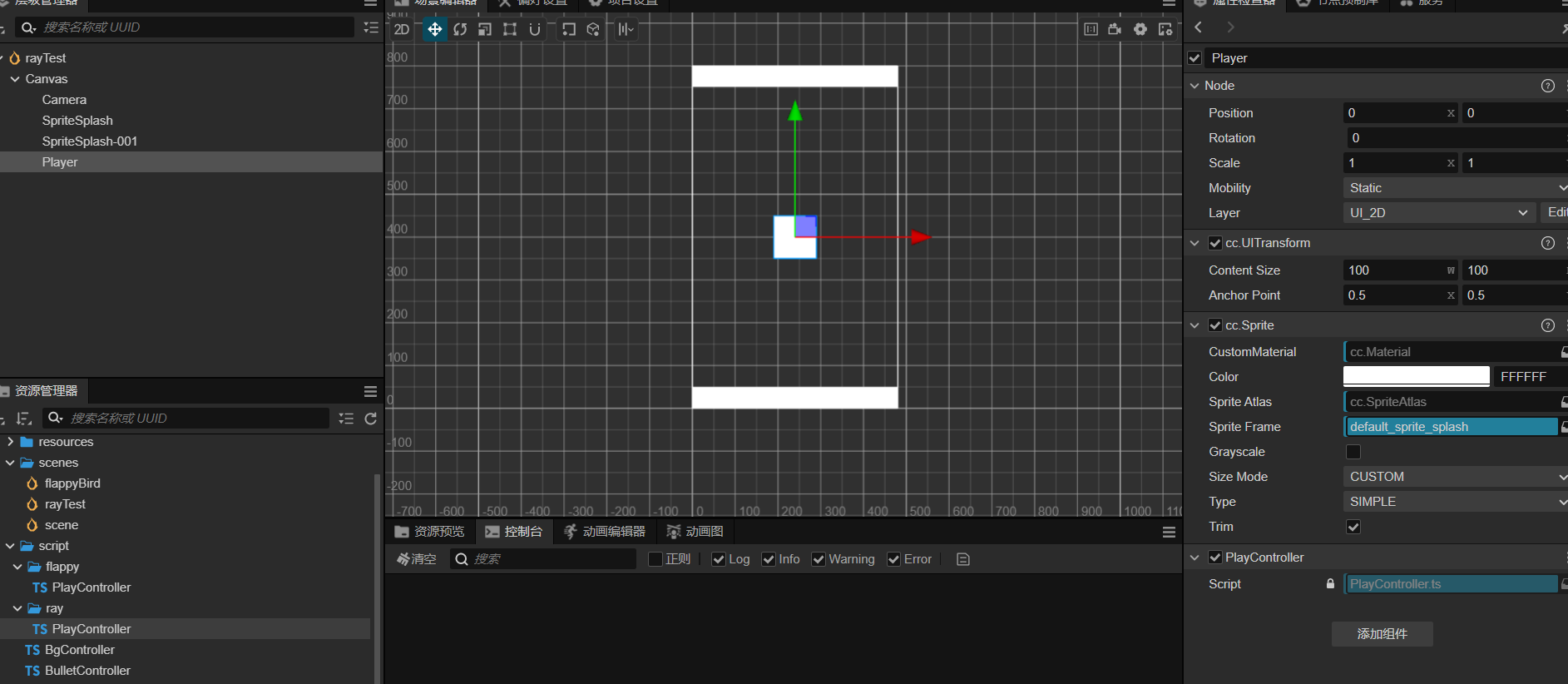
Task: Collapse the Canvas node in hierarchy
Action: (15, 79)
